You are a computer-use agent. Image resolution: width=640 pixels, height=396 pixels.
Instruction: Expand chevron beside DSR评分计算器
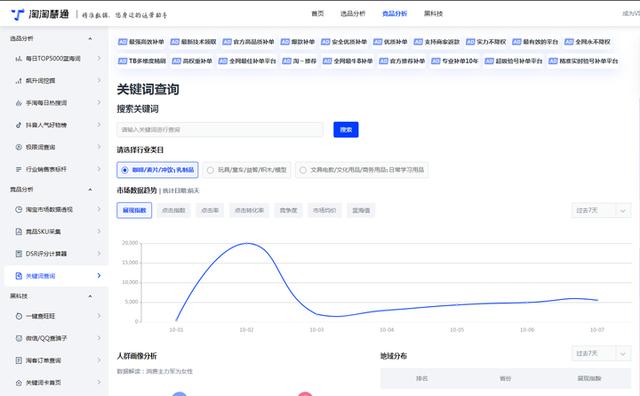99,254
